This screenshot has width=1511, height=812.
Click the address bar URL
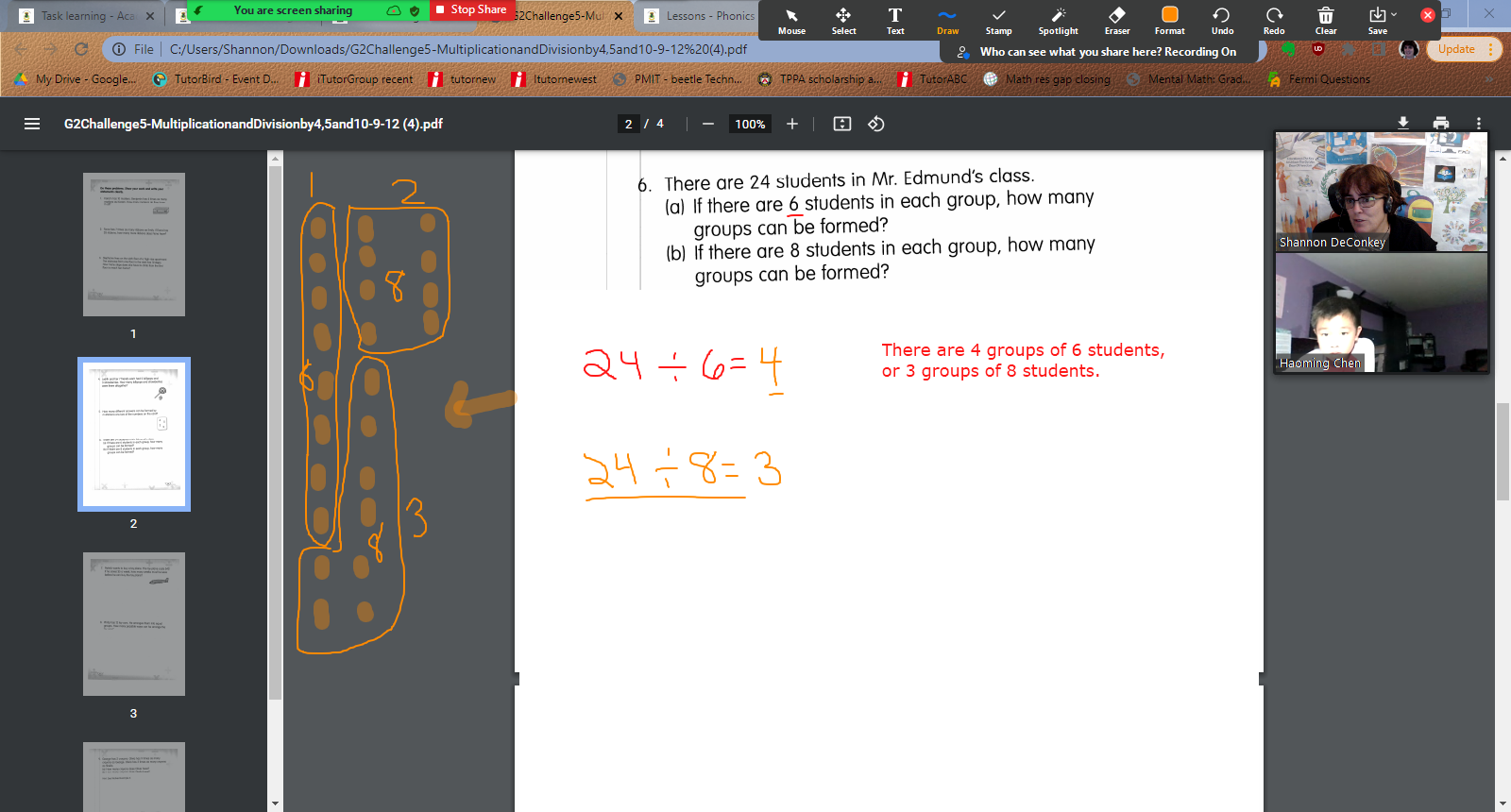pos(458,49)
